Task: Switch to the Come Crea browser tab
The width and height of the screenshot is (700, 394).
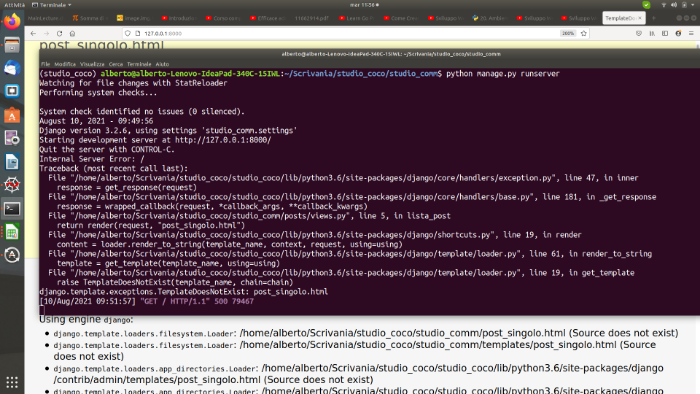Action: pyautogui.click(x=401, y=18)
